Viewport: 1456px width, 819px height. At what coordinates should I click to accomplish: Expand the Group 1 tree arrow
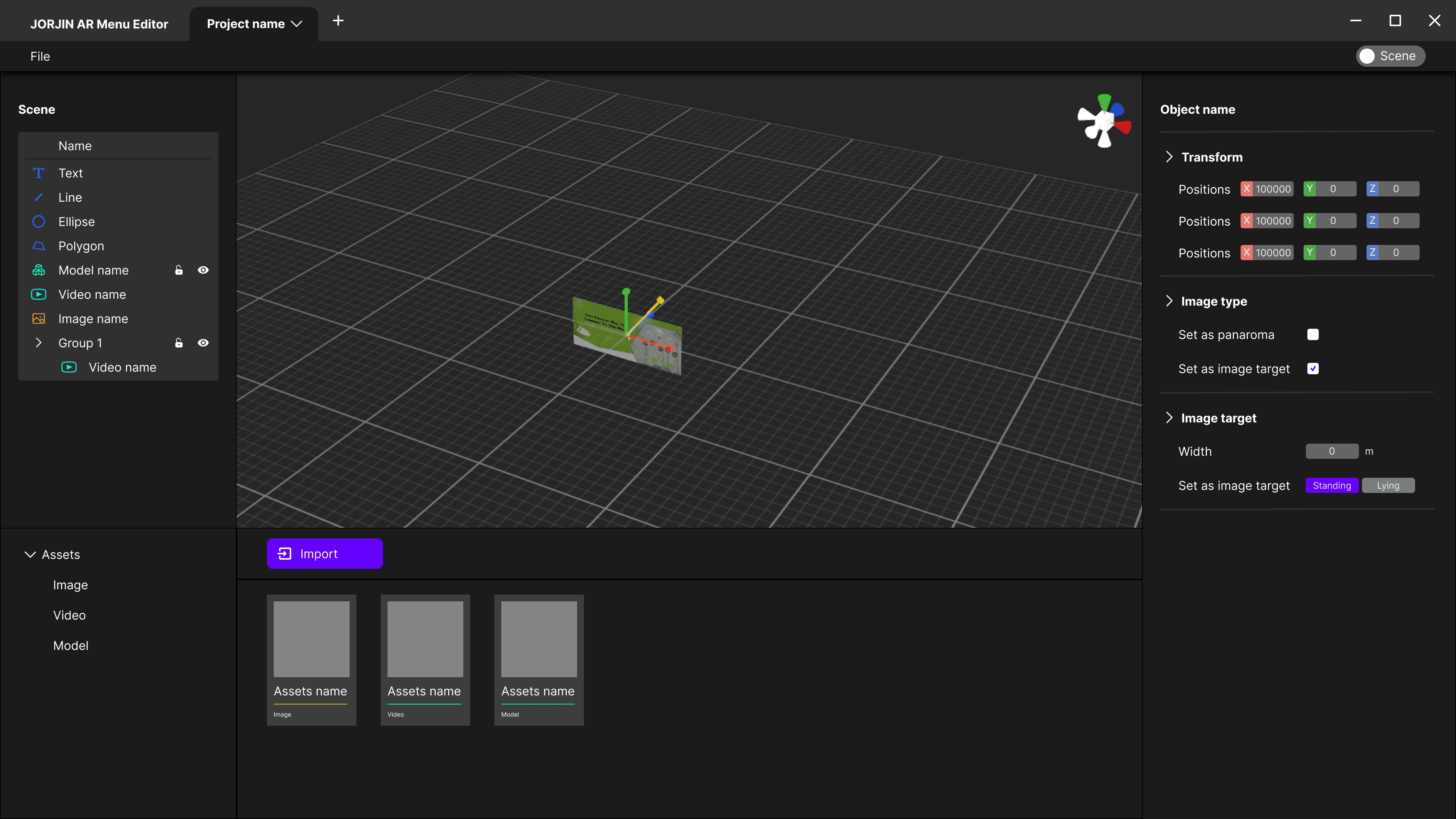click(x=38, y=343)
